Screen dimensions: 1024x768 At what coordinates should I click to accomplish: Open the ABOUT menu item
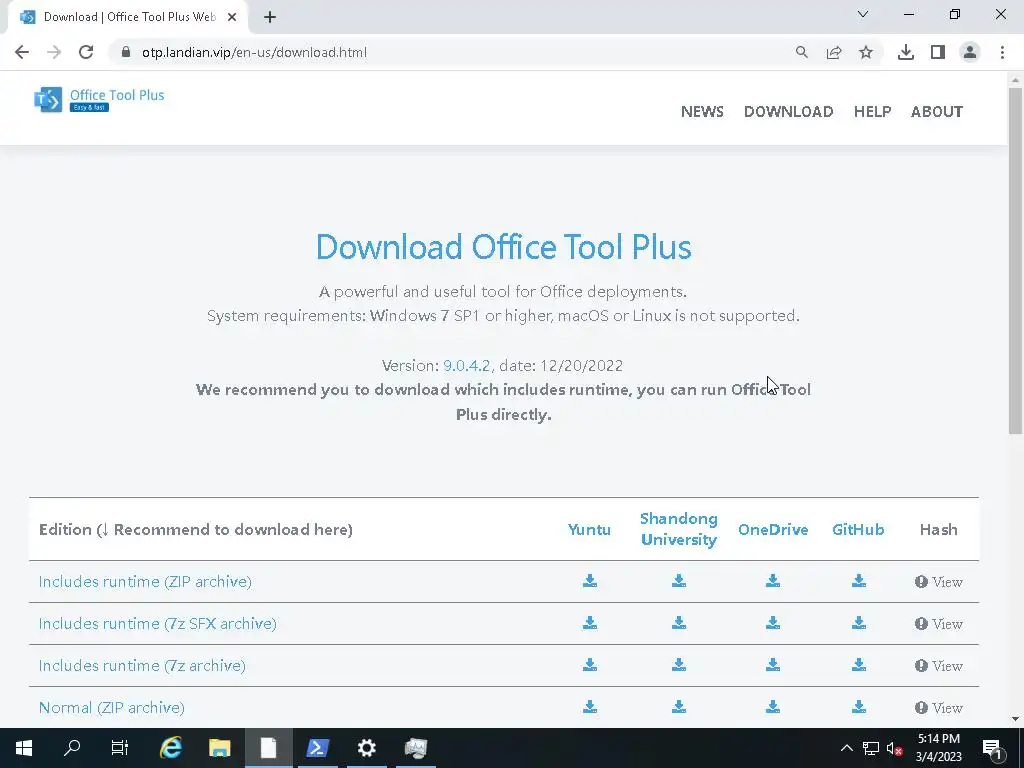(936, 112)
